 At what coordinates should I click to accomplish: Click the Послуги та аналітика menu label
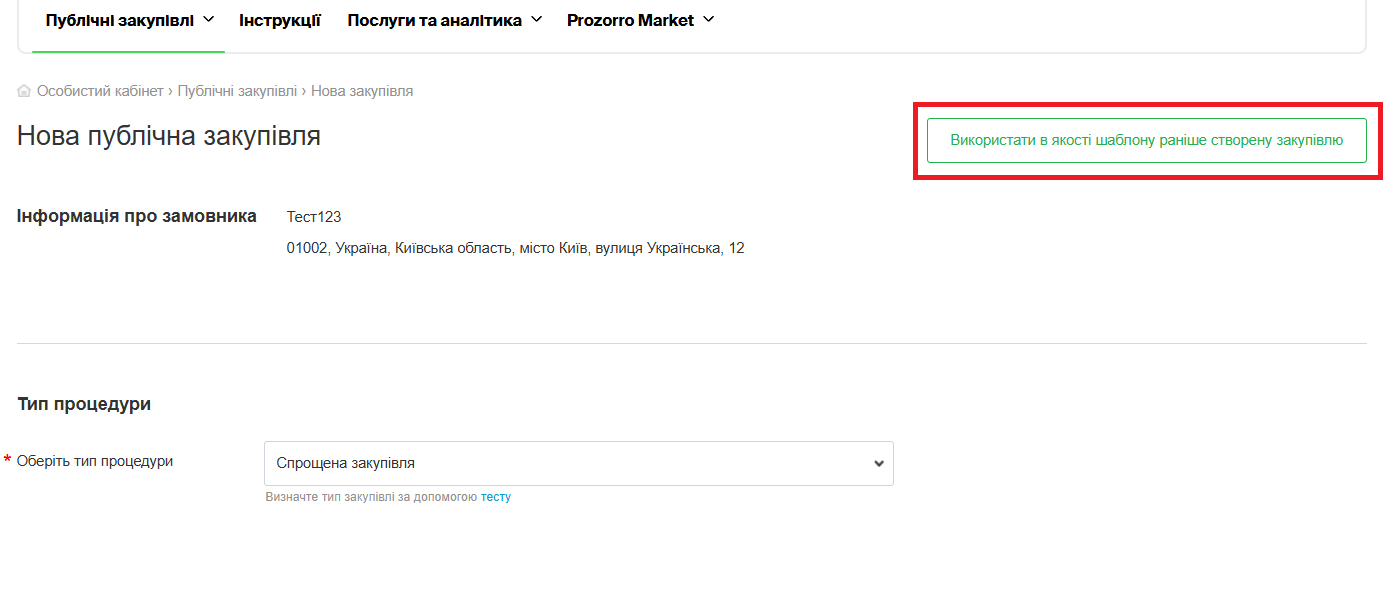point(434,20)
